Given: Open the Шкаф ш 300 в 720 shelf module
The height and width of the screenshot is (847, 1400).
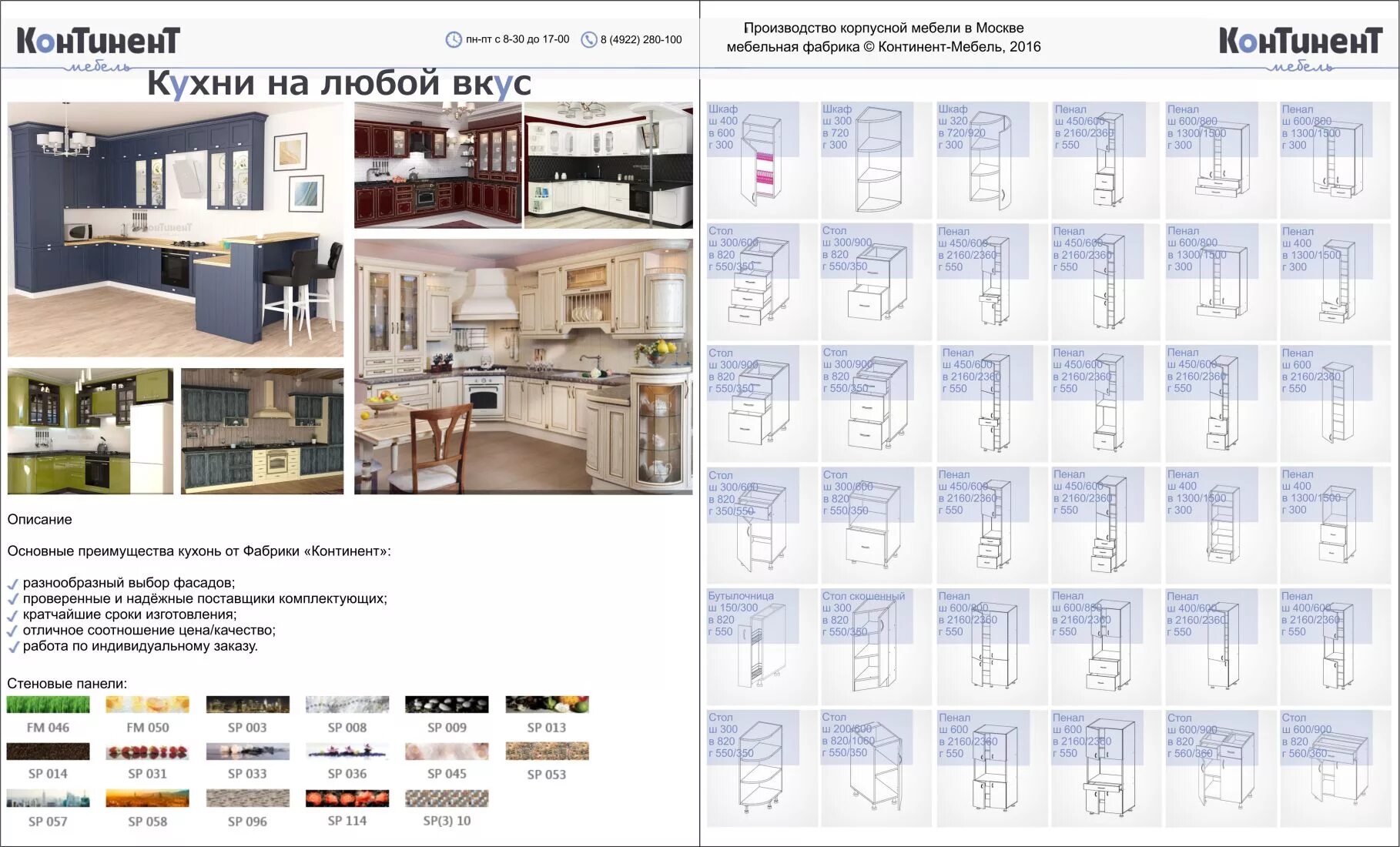Looking at the screenshot, I should (876, 160).
